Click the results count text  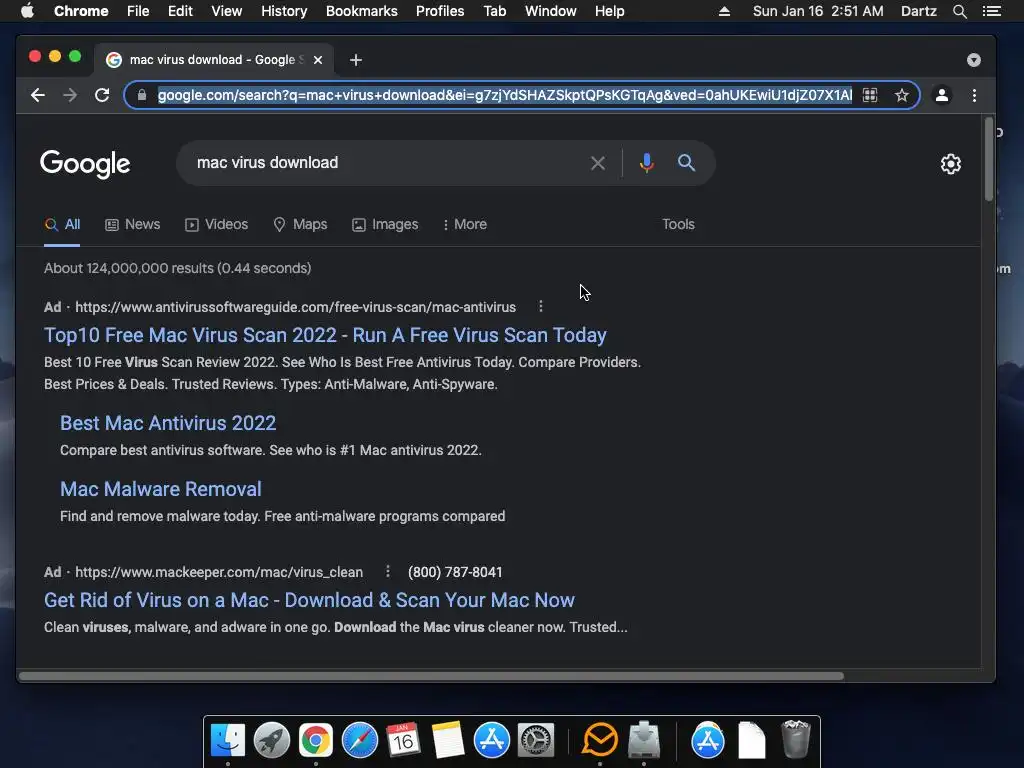[178, 268]
